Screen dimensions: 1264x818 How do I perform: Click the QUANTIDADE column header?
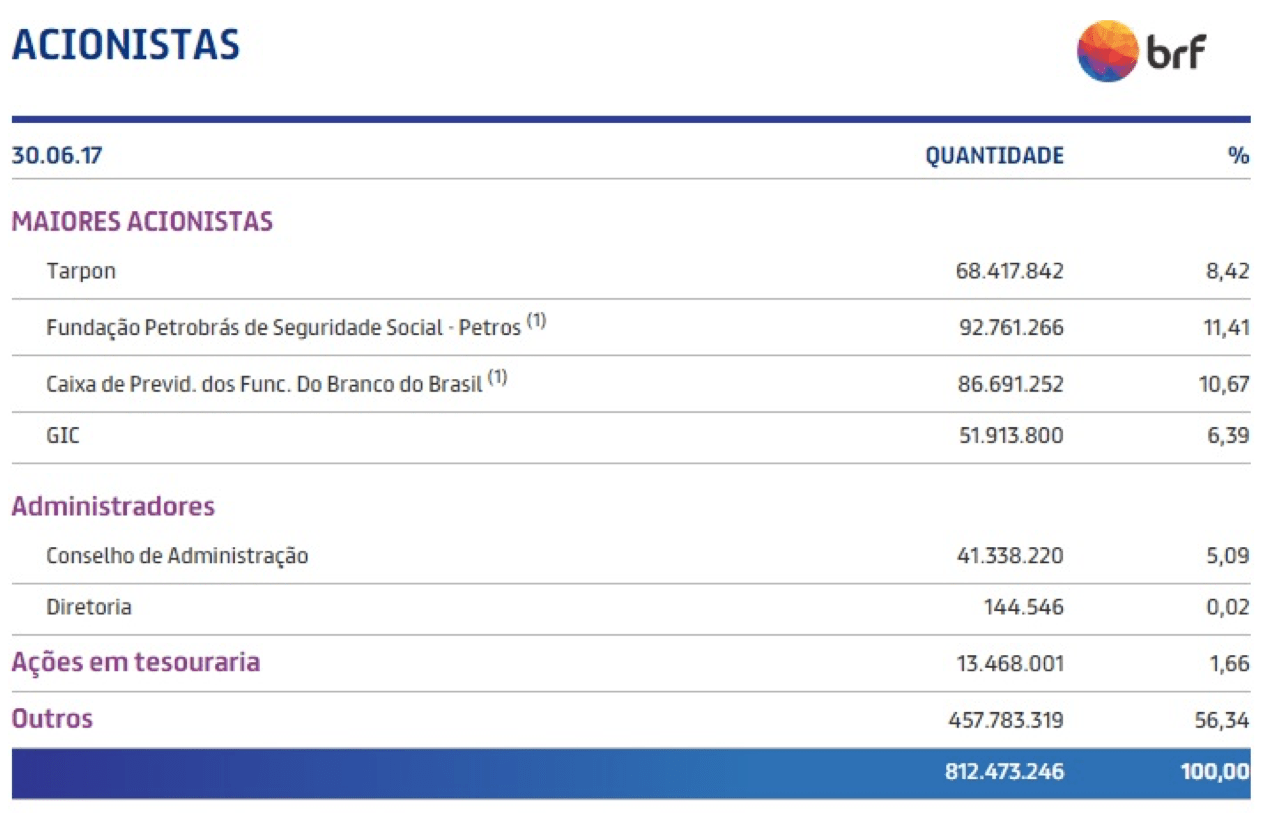[x=995, y=155]
